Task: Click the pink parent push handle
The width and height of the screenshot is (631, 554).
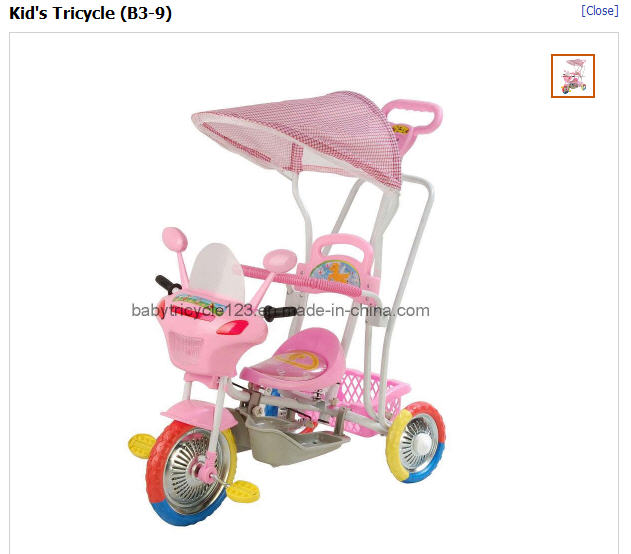Action: pos(413,115)
